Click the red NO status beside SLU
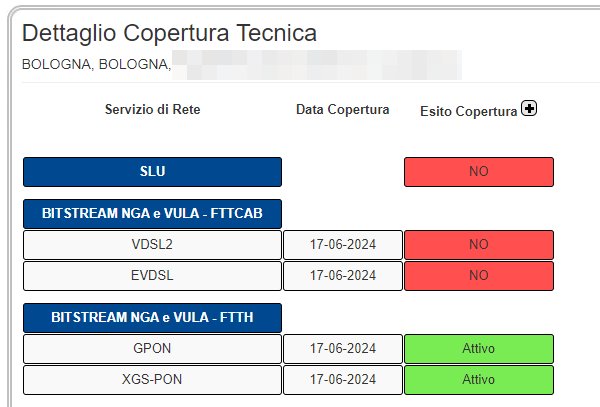Screen dimensions: 600x407 (479, 172)
